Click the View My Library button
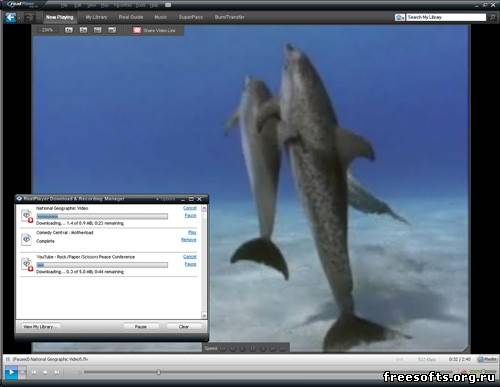This screenshot has height=387, width=500. coord(38,327)
